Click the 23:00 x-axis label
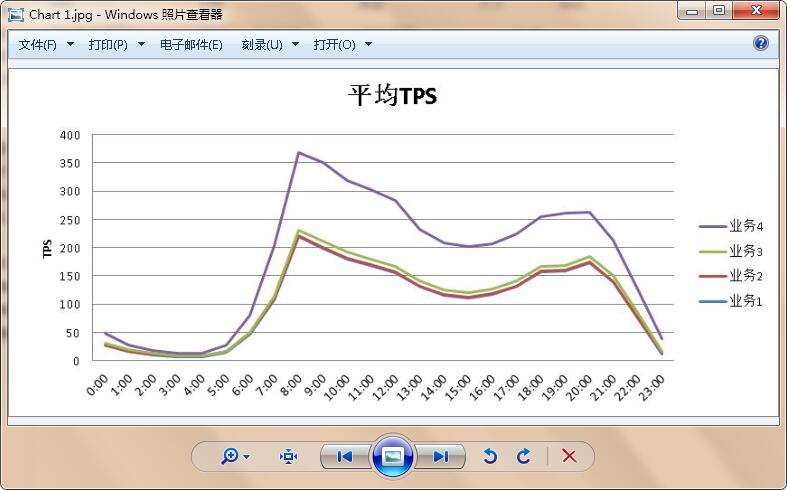Image resolution: width=787 pixels, height=490 pixels. click(x=651, y=388)
